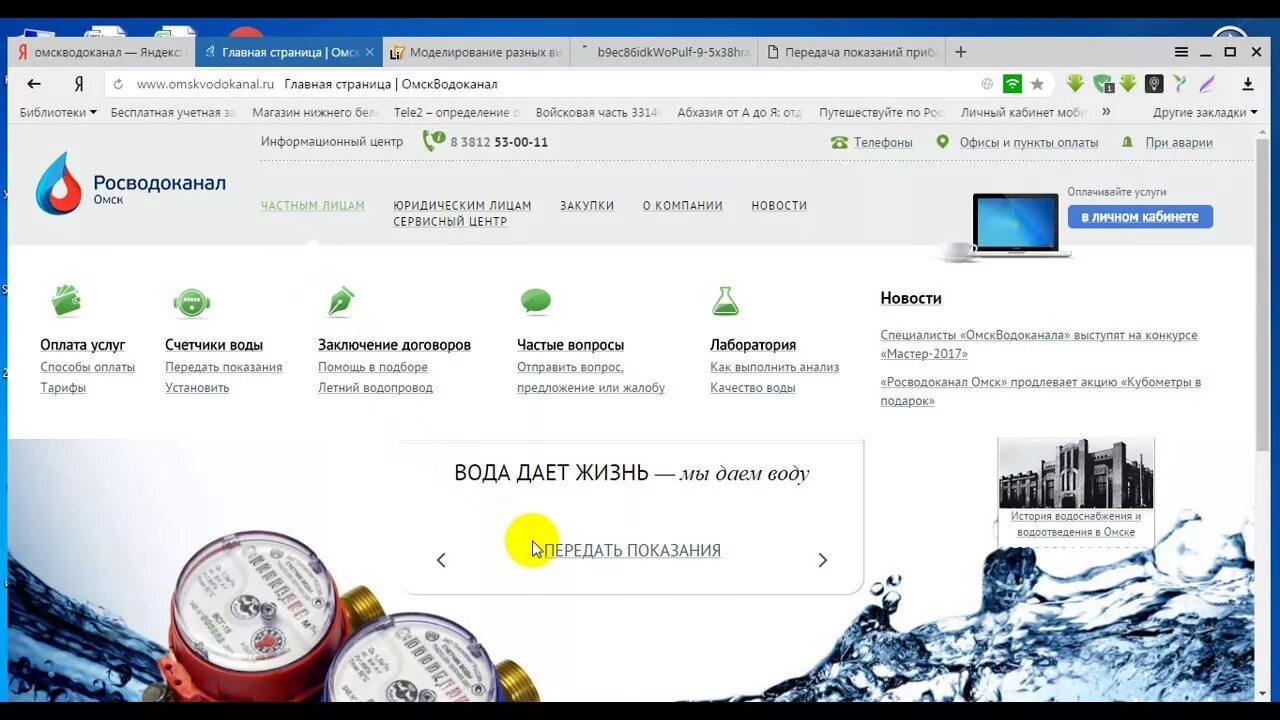The image size is (1280, 720).
Task: Click the speech bubble icon above Частые вопросы
Action: pyautogui.click(x=536, y=300)
